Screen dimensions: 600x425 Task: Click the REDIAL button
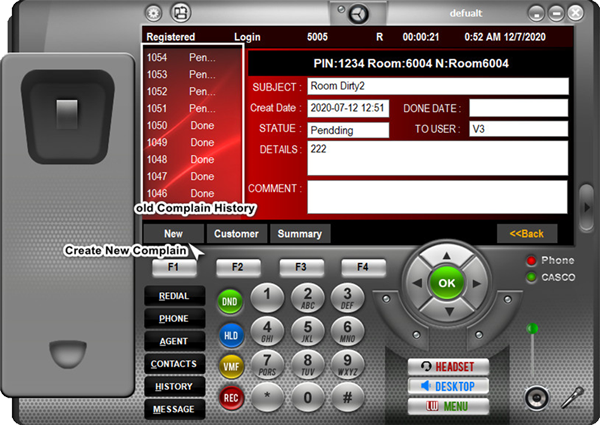coord(174,296)
